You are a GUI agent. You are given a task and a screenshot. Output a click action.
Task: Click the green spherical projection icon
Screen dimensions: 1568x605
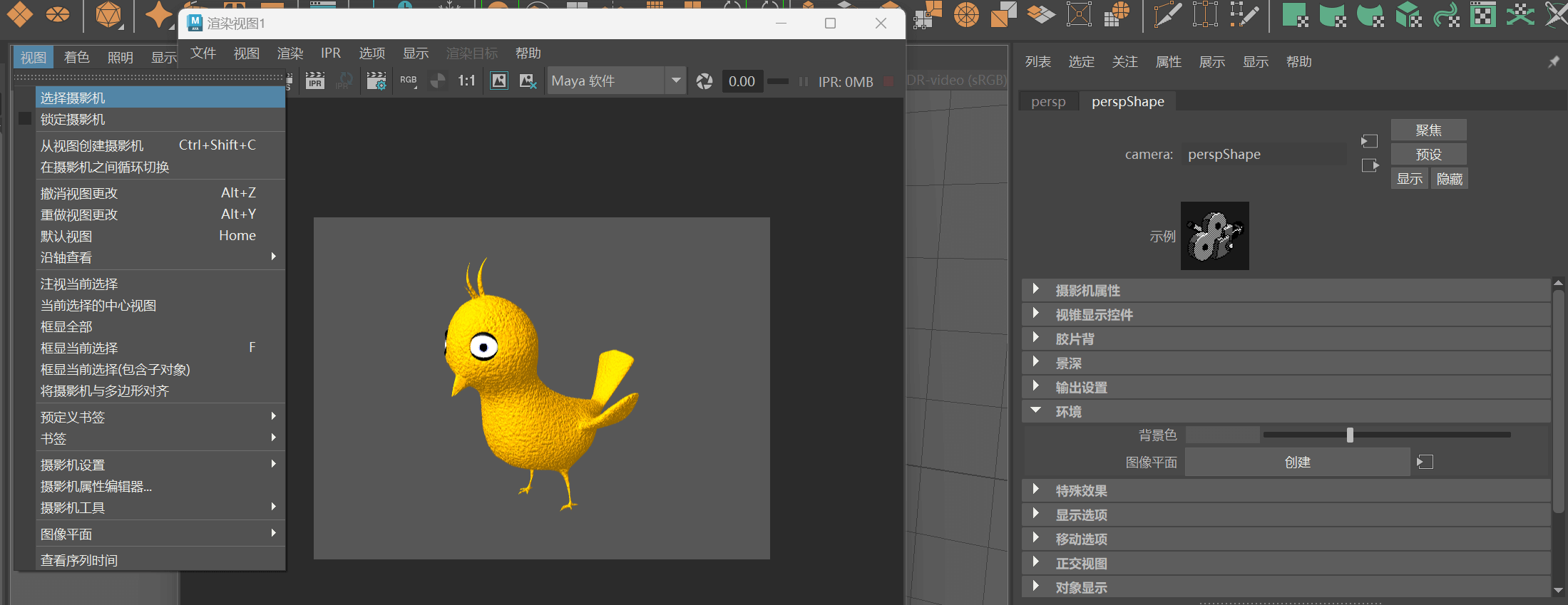point(1370,14)
